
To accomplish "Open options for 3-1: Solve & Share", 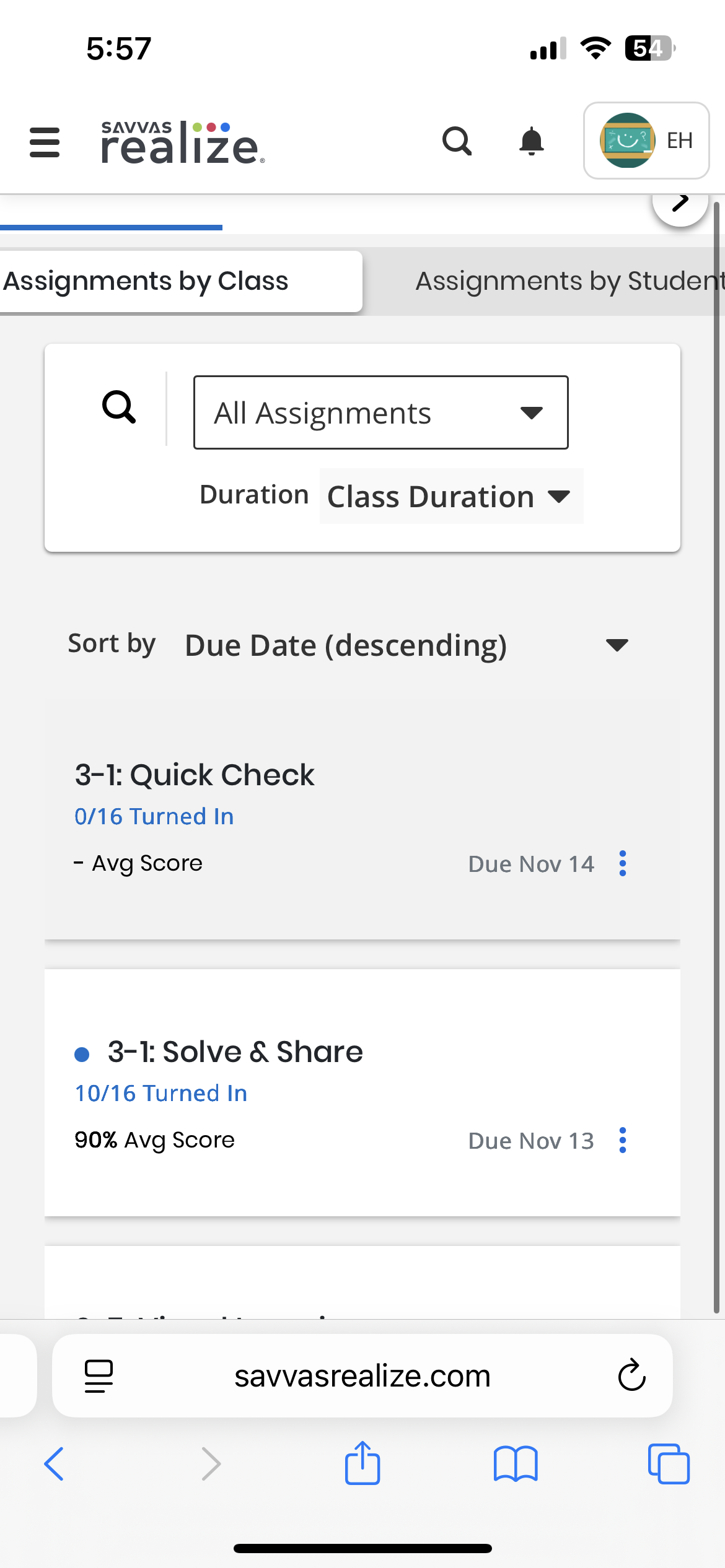I will click(x=623, y=1140).
